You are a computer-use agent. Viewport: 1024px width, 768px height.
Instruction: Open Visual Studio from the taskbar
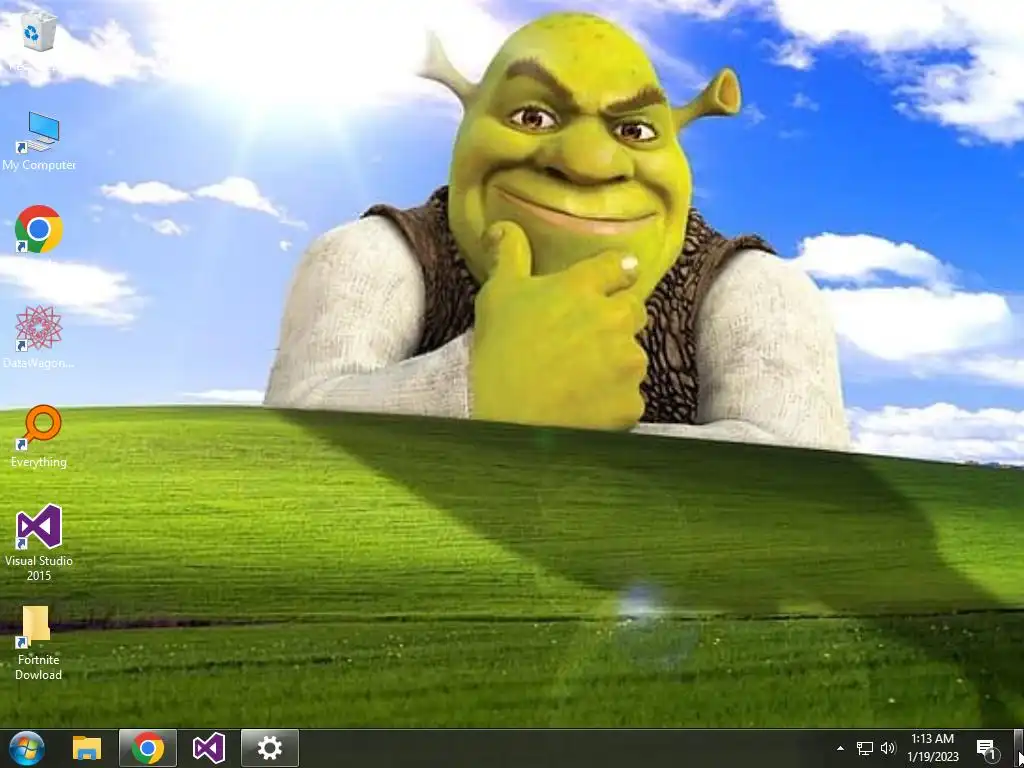tap(209, 748)
